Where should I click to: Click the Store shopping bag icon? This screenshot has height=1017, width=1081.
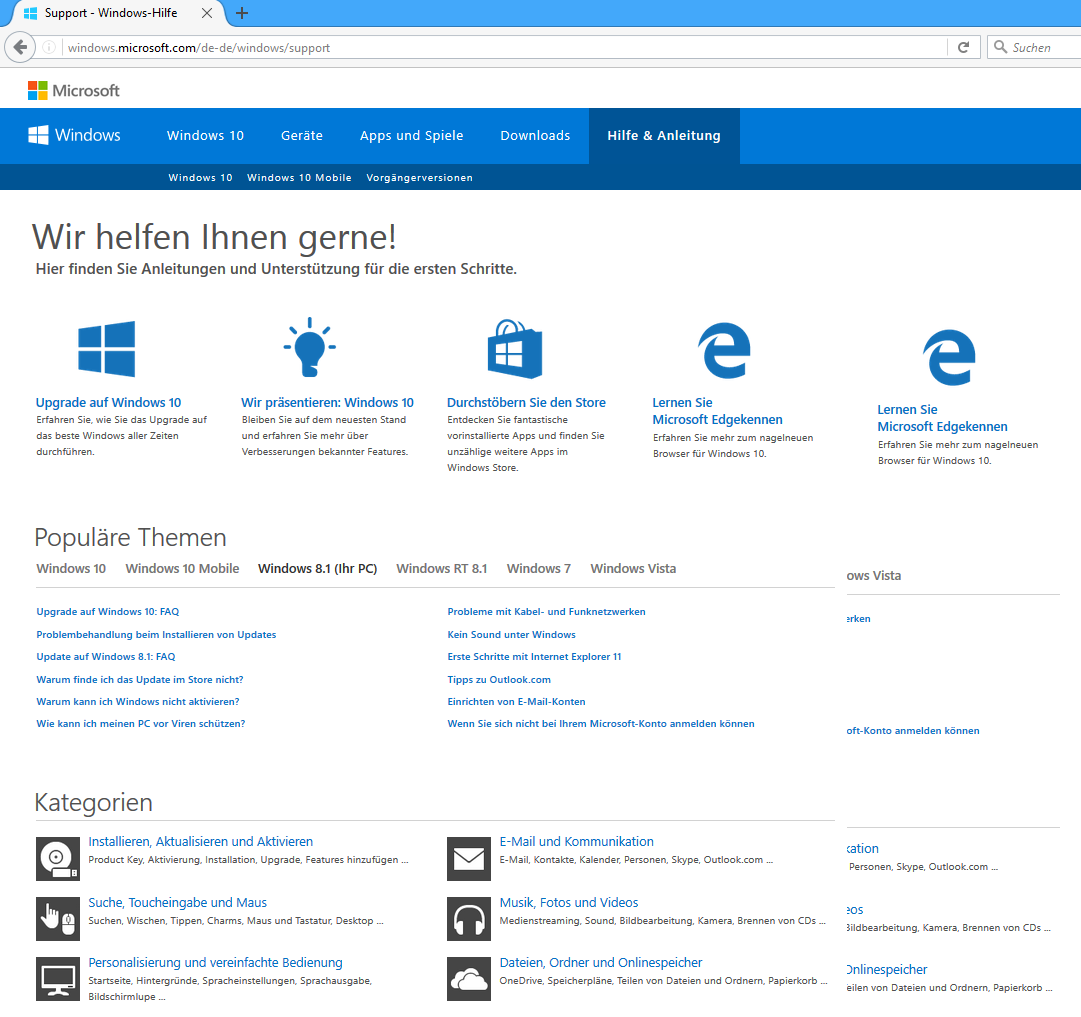coord(515,349)
